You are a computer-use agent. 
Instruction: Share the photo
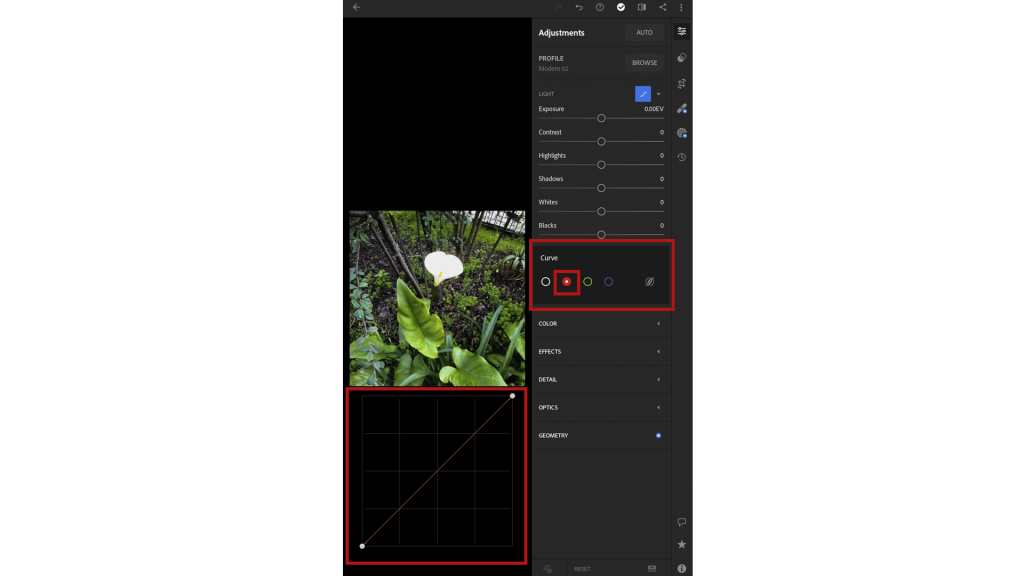point(663,7)
